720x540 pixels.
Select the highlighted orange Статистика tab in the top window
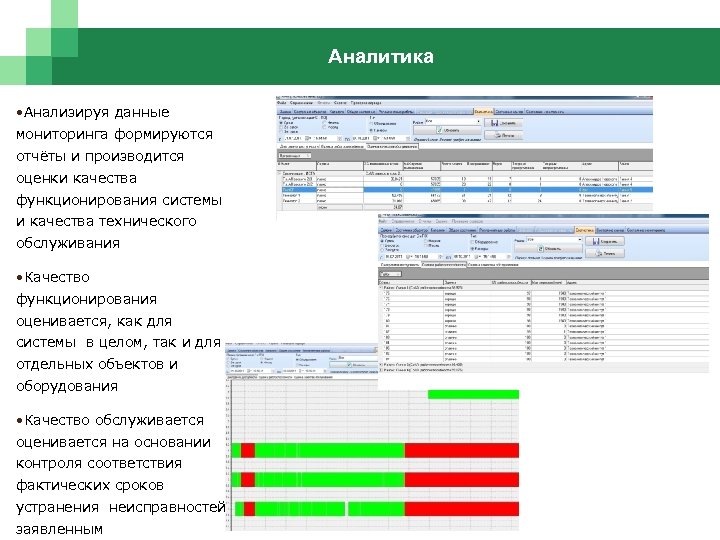483,111
